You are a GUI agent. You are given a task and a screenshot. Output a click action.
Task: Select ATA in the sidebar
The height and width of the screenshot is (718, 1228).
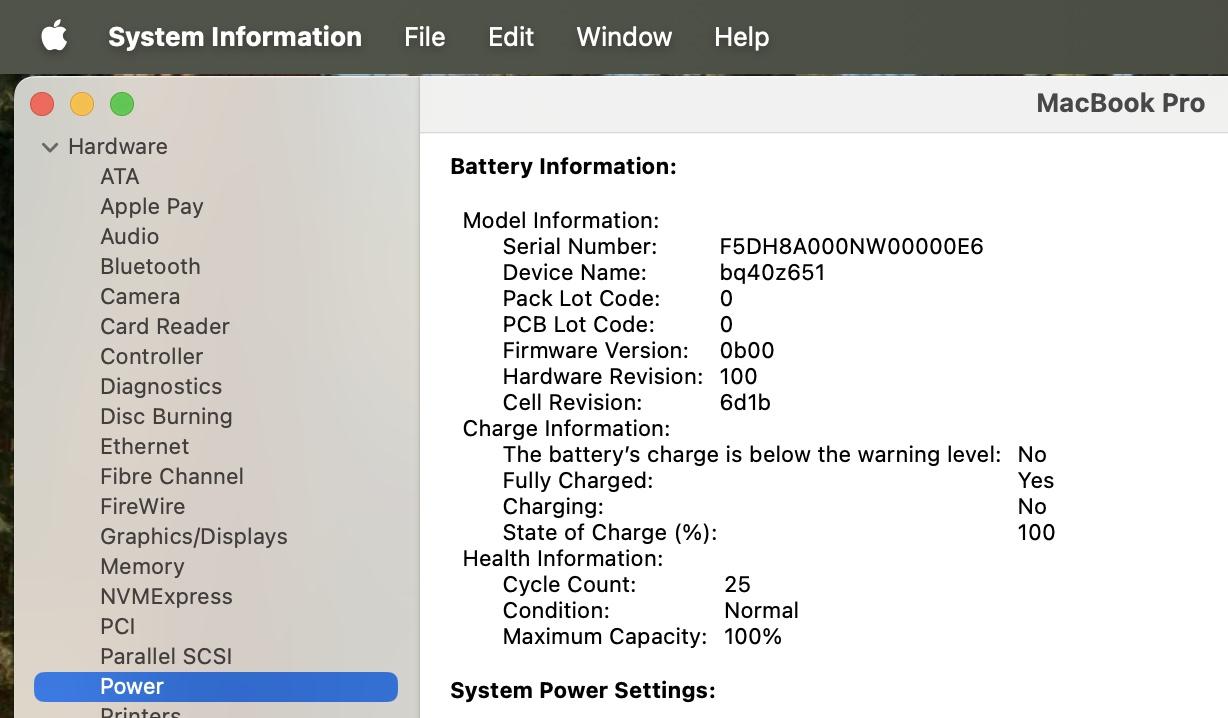tap(120, 176)
